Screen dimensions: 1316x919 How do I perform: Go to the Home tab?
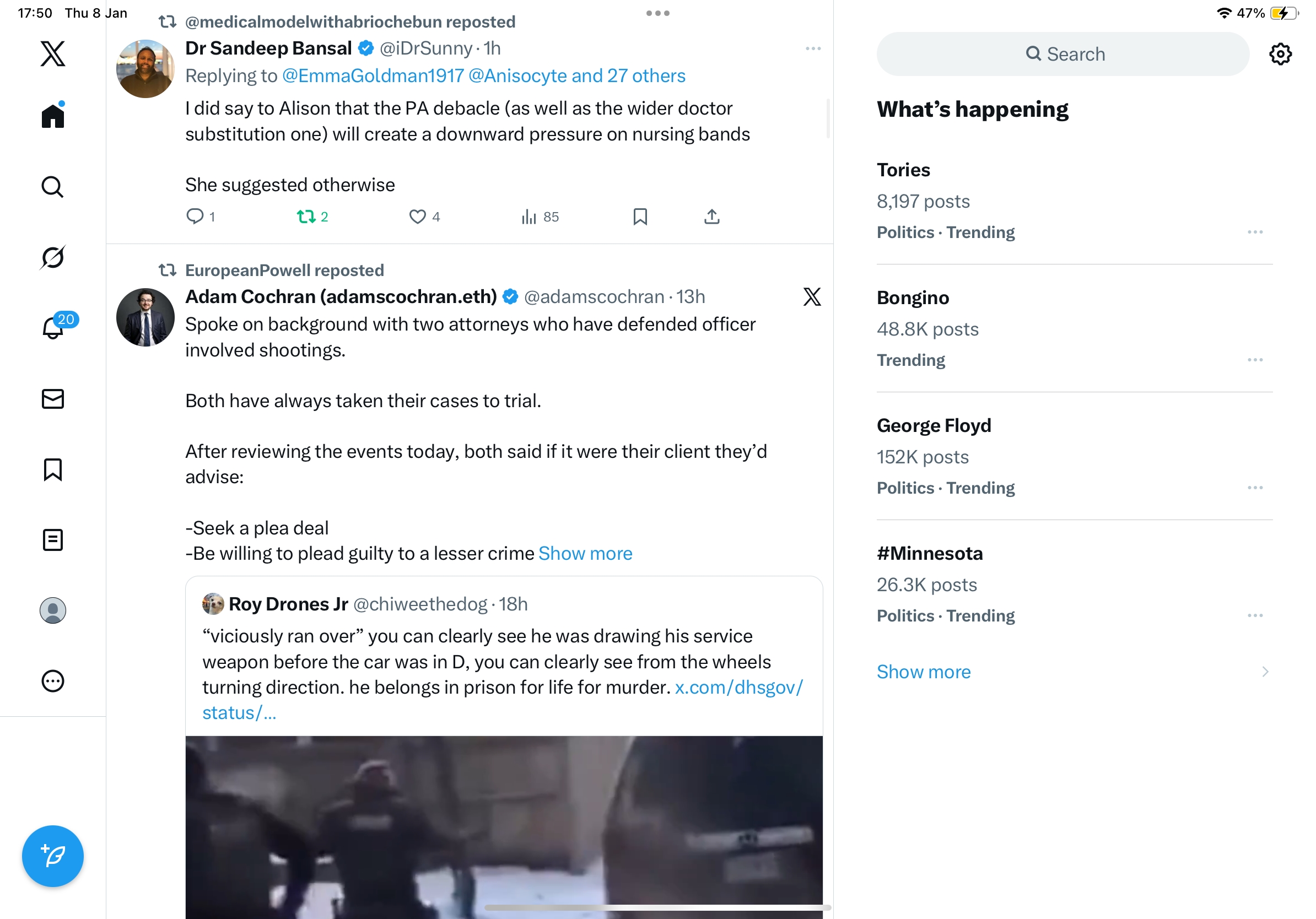point(53,116)
